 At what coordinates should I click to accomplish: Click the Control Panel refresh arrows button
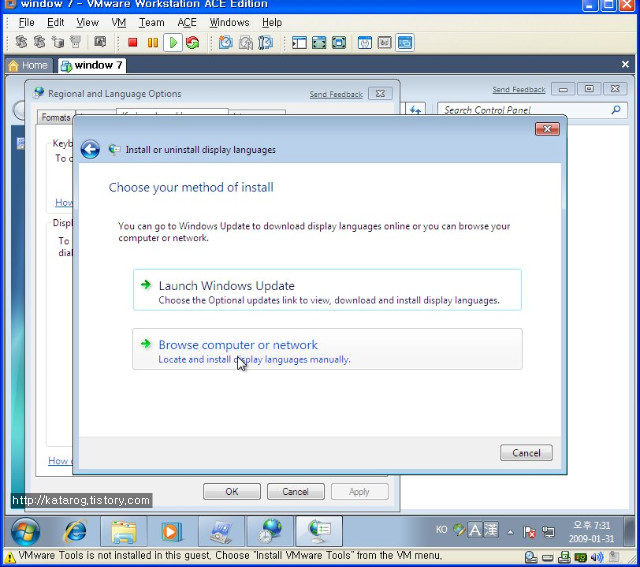[416, 110]
